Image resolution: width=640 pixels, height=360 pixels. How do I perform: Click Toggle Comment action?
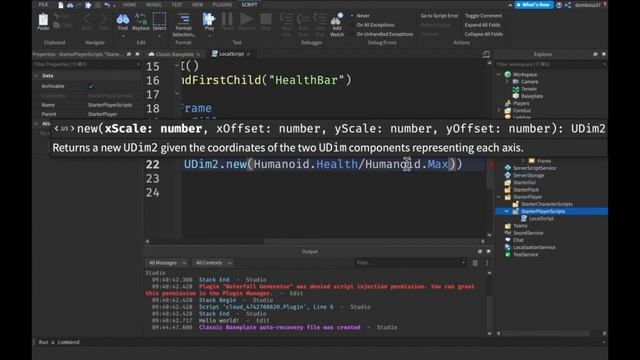point(483,16)
